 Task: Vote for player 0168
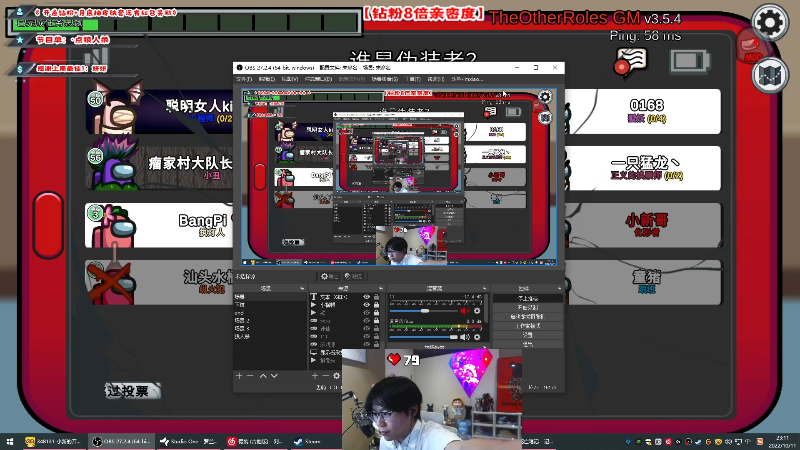(x=643, y=111)
